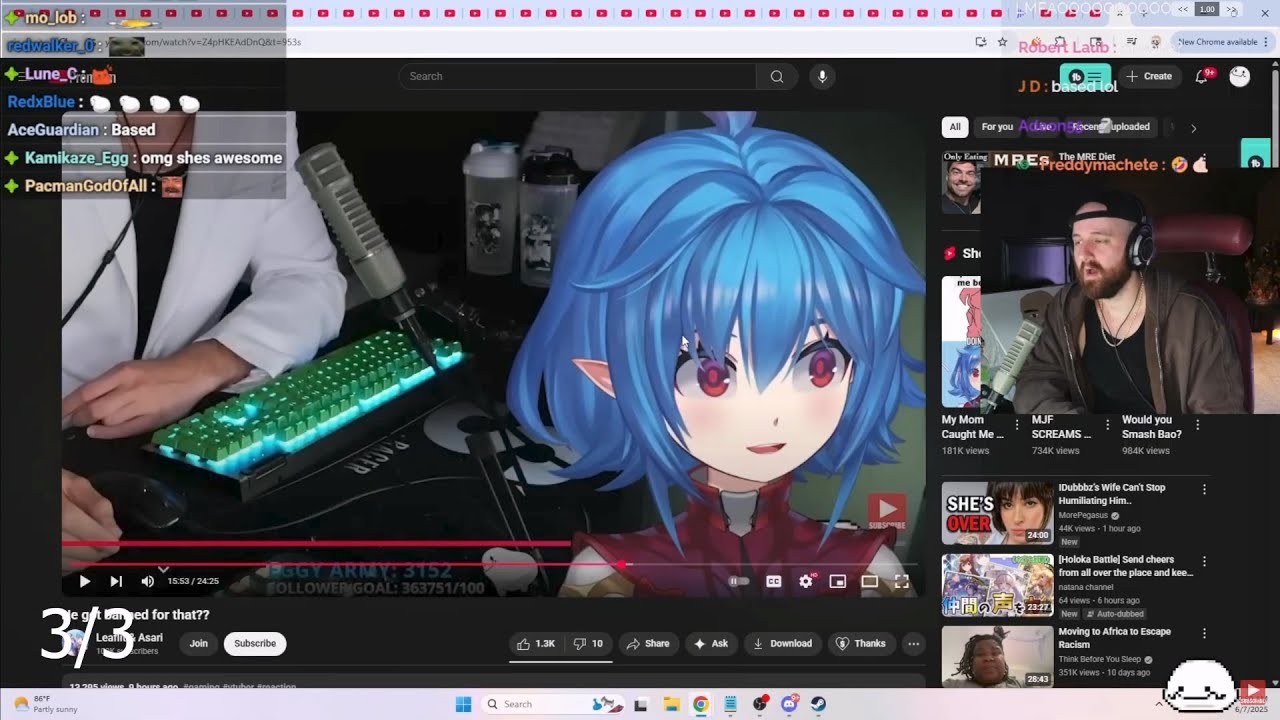Viewport: 1280px width, 720px height.
Task: Open Google Chrome from the taskbar
Action: (x=700, y=704)
